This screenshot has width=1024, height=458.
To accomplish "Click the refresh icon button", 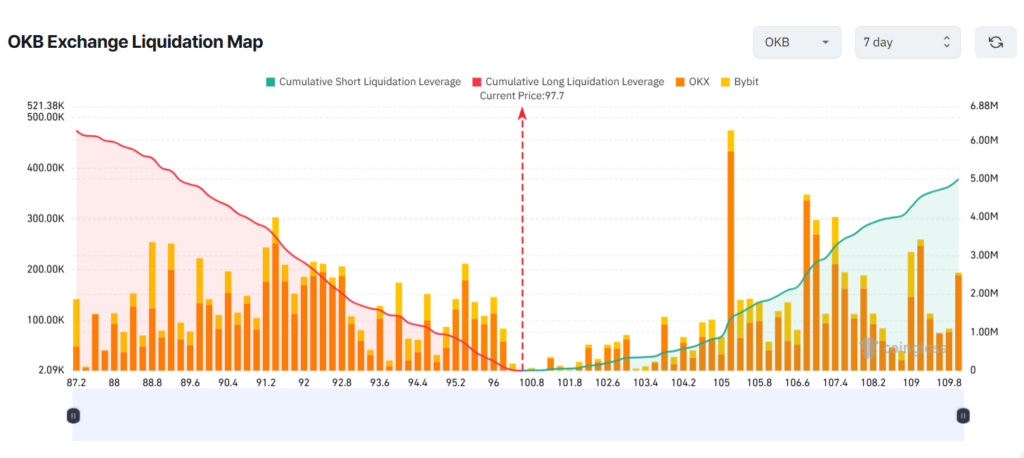I will [x=995, y=42].
